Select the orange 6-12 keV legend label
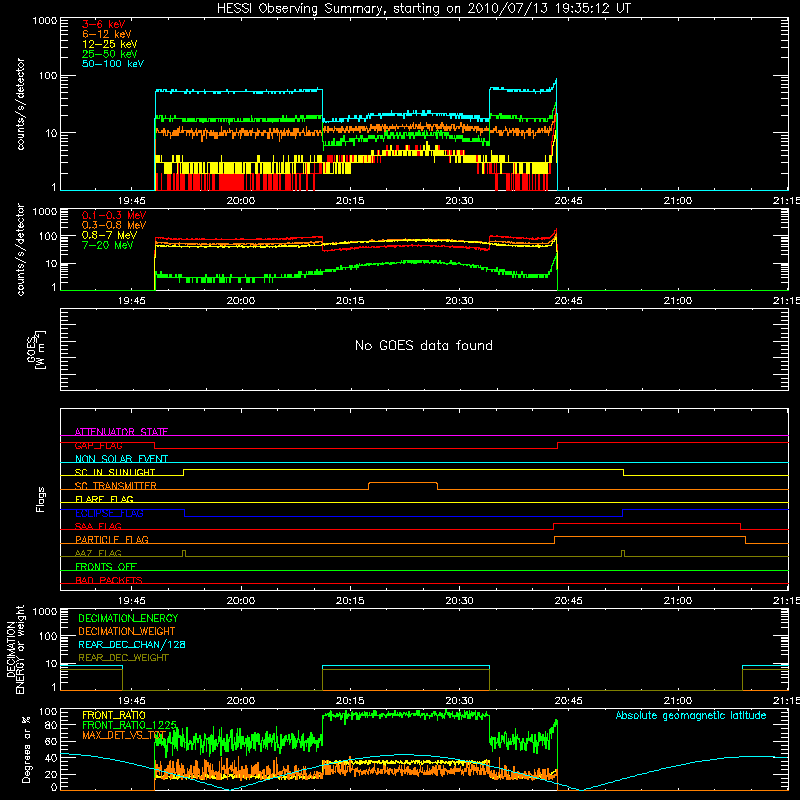This screenshot has width=800, height=800. (x=107, y=34)
